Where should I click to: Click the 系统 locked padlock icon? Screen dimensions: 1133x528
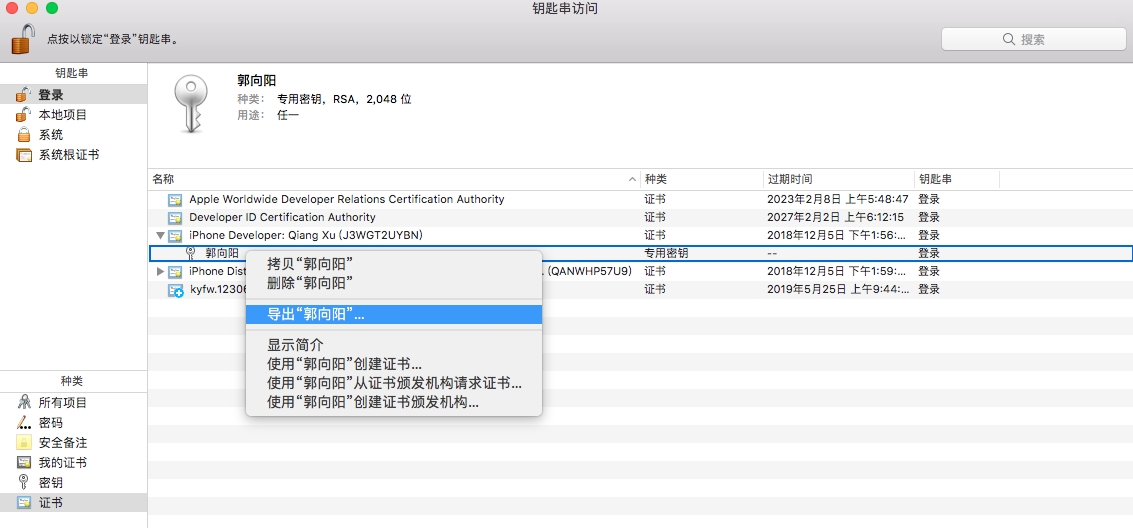tap(24, 135)
